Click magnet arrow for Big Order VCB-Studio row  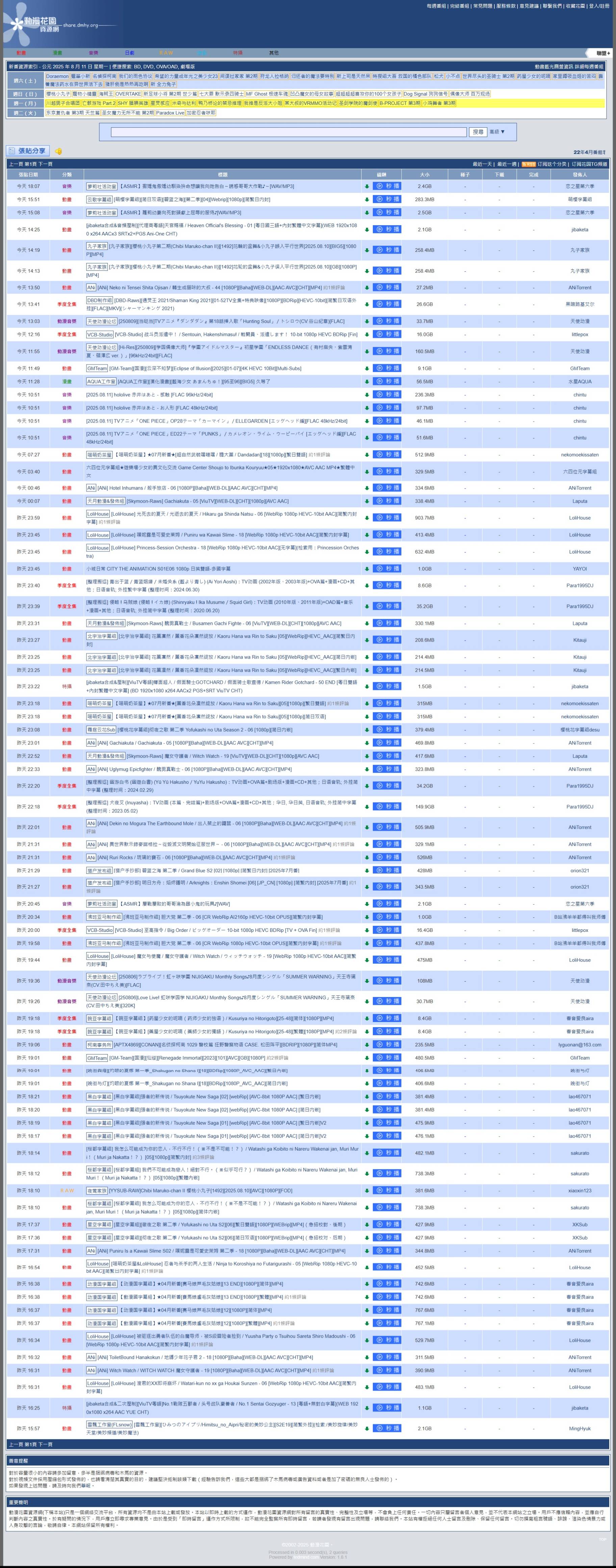(366, 930)
